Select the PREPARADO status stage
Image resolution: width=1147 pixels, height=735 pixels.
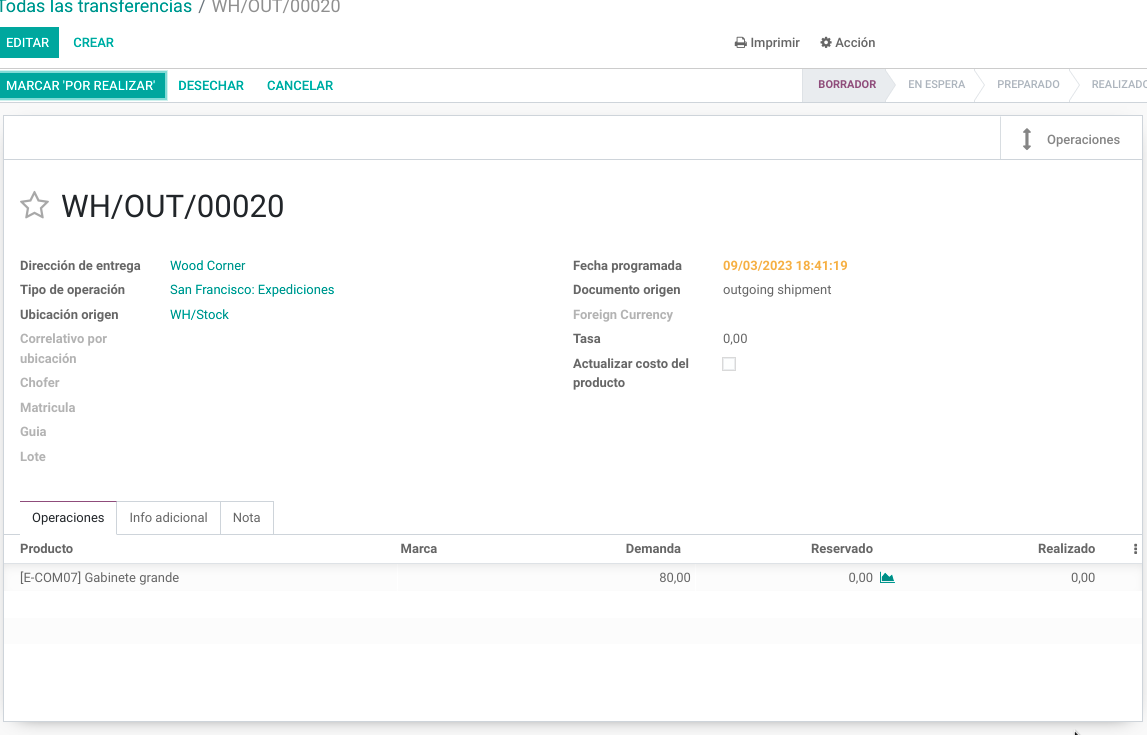(x=1028, y=85)
